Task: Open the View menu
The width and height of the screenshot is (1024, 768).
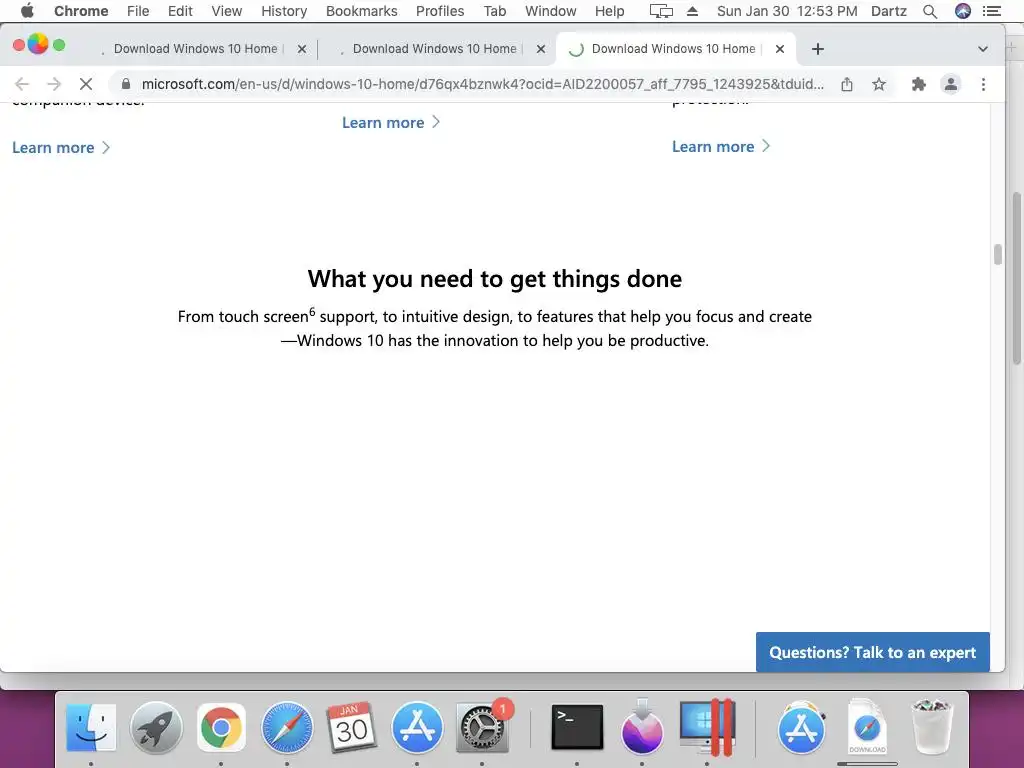Action: [x=227, y=11]
